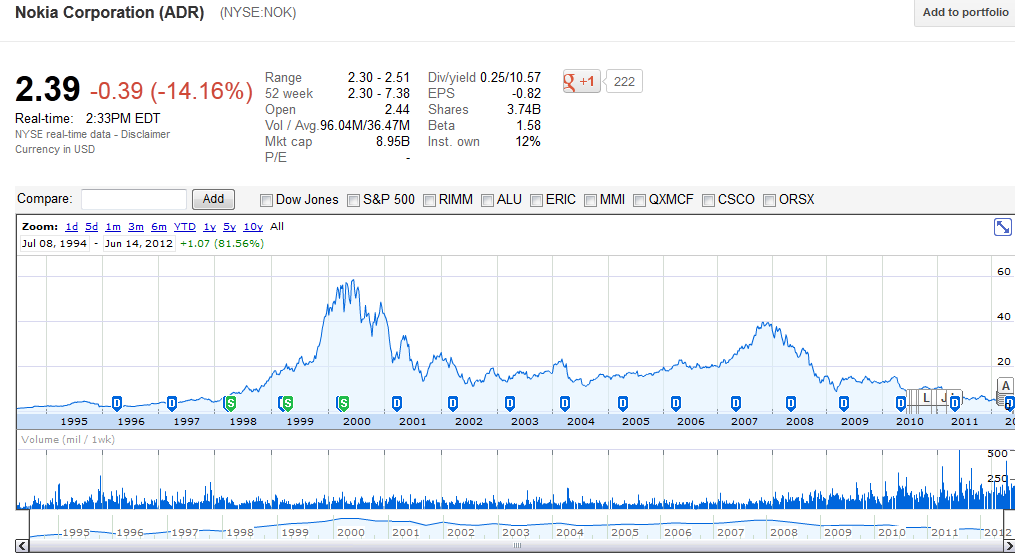Enable the ERIC comparison checkbox
Viewport: 1015px width, 553px height.
536,201
